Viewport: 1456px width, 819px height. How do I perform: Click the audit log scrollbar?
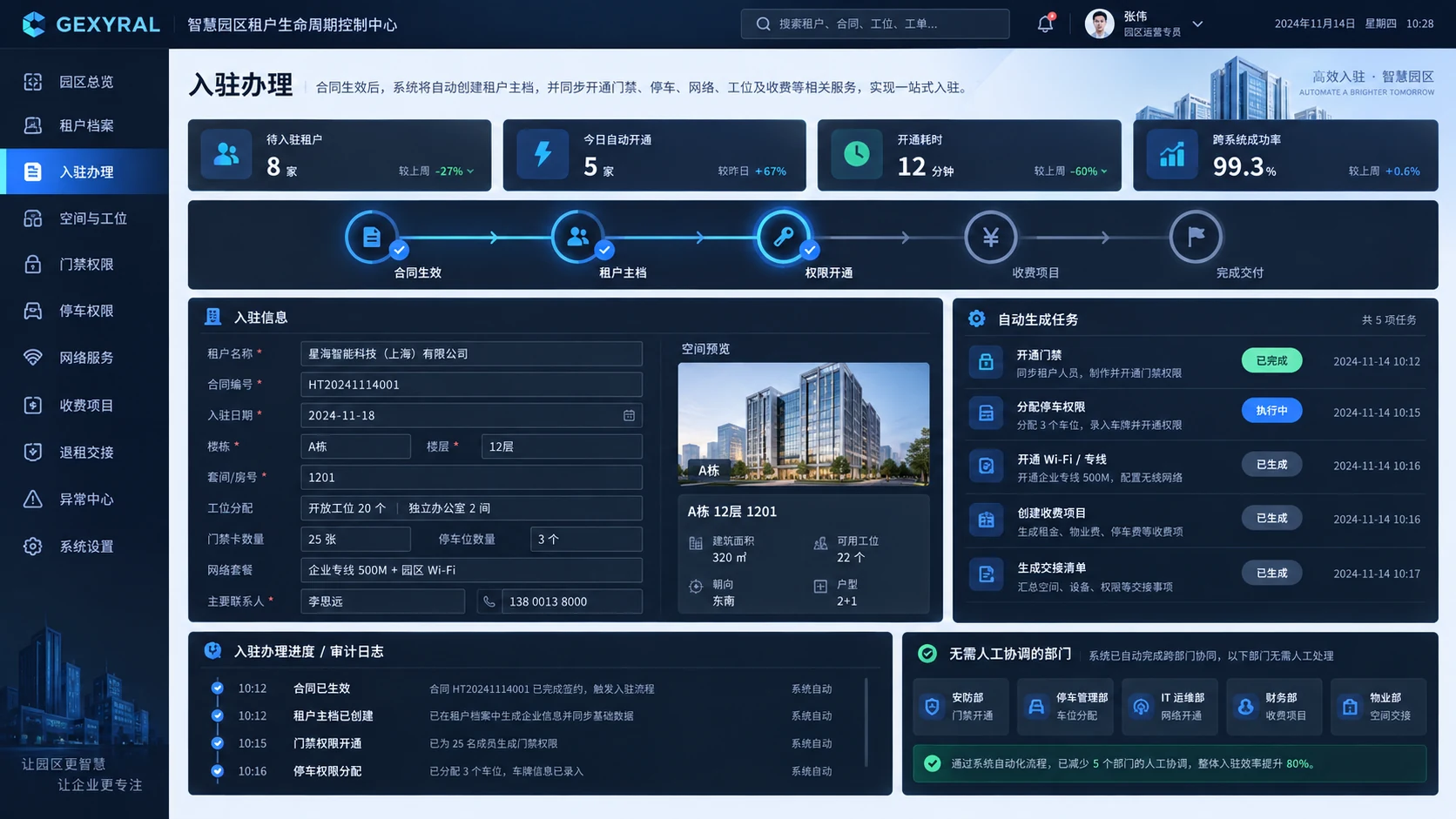(866, 723)
